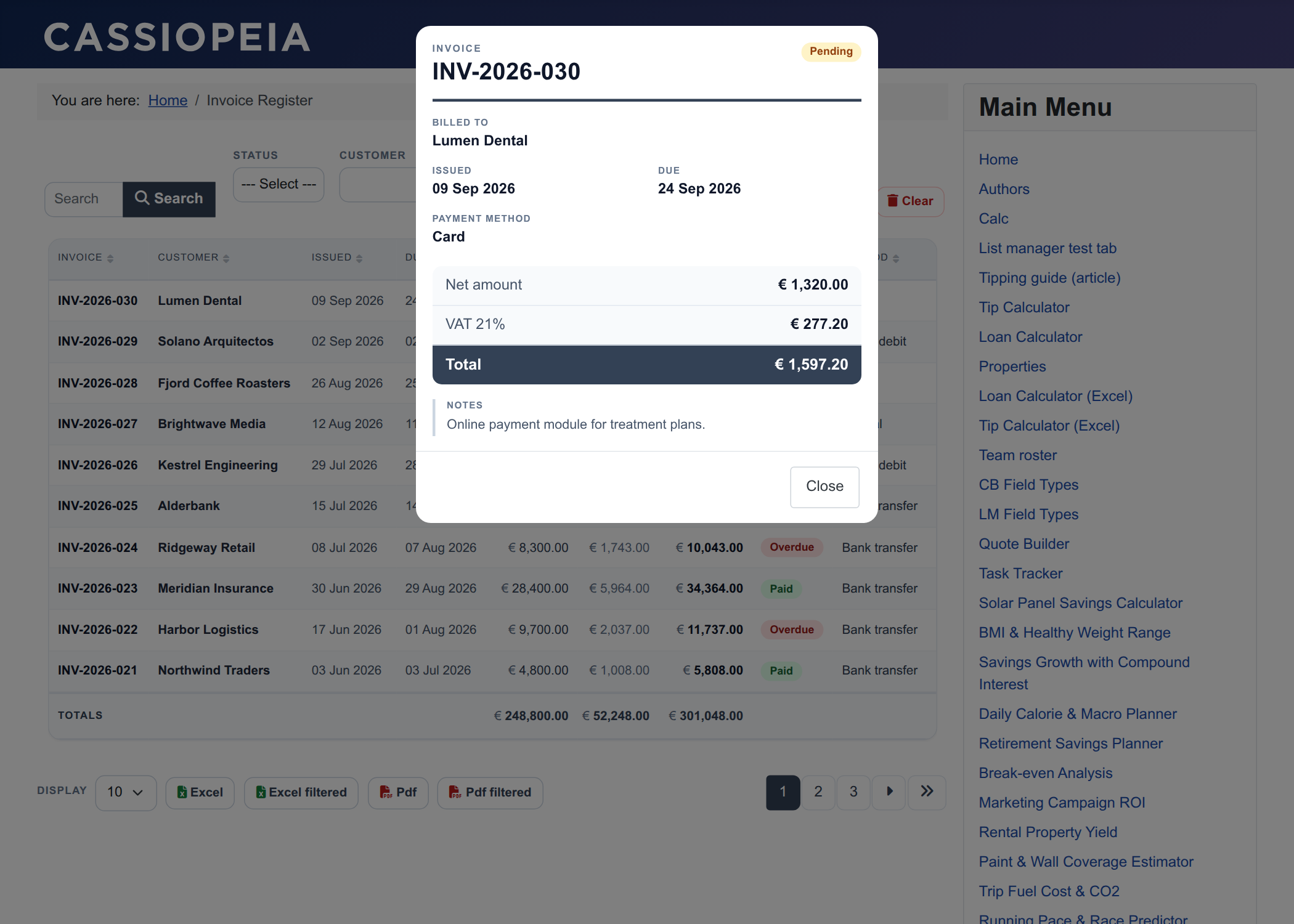Sort by Customer column arrows
The width and height of the screenshot is (1294, 924).
[x=226, y=258]
